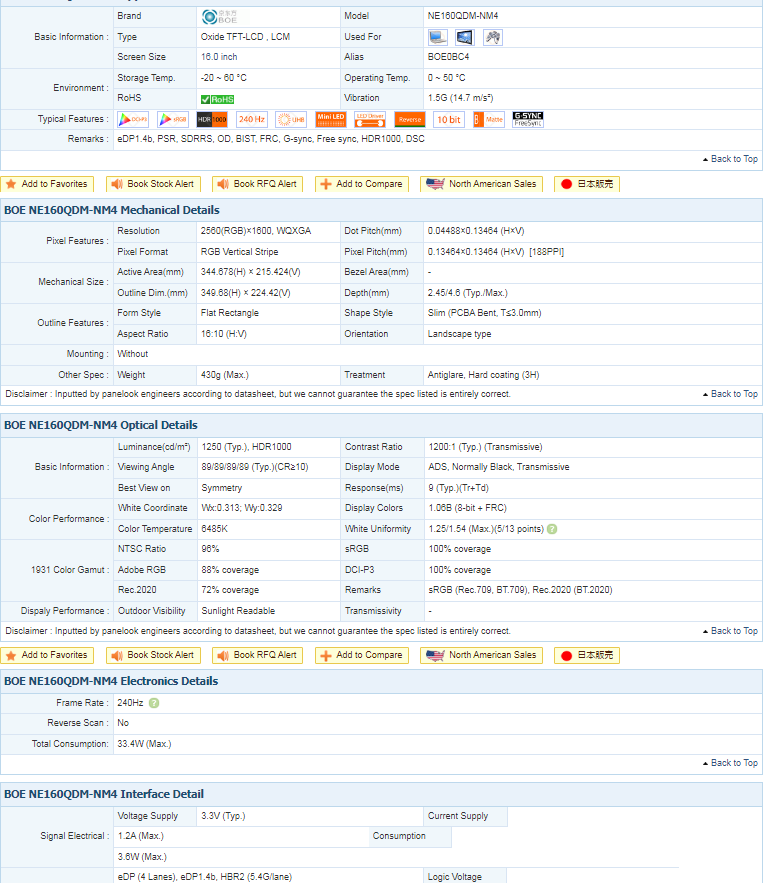Book Stock Alert above Mechanical Details
Screen dimensions: 765x883
(153, 184)
